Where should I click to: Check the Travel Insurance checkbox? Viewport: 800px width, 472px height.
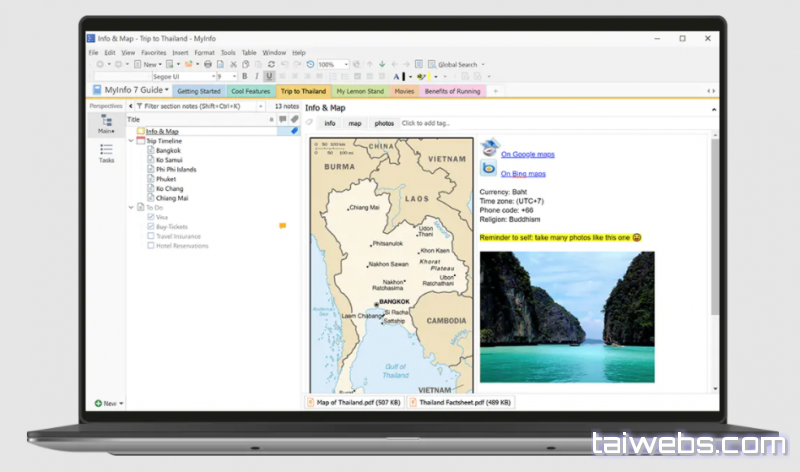(x=151, y=236)
